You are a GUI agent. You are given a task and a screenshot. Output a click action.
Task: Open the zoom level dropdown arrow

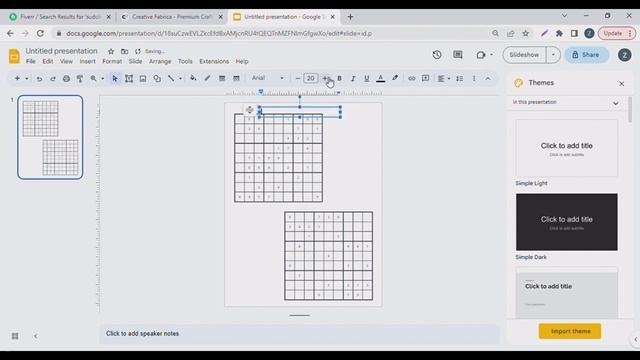pyautogui.click(x=102, y=78)
